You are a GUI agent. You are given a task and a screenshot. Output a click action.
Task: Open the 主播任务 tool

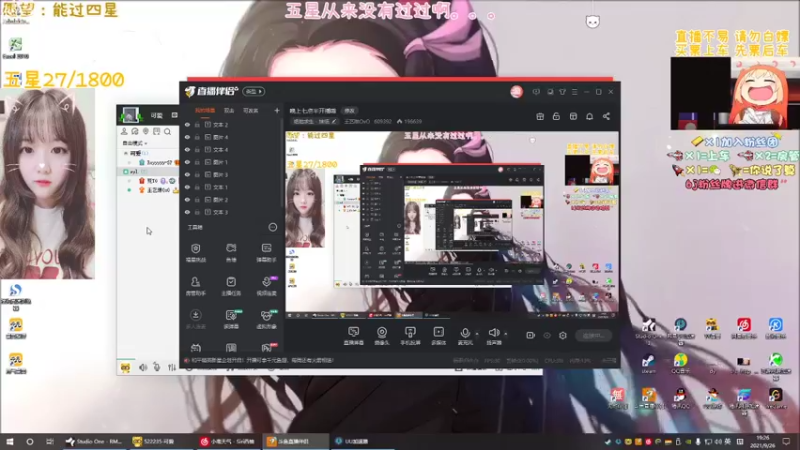[x=231, y=286]
